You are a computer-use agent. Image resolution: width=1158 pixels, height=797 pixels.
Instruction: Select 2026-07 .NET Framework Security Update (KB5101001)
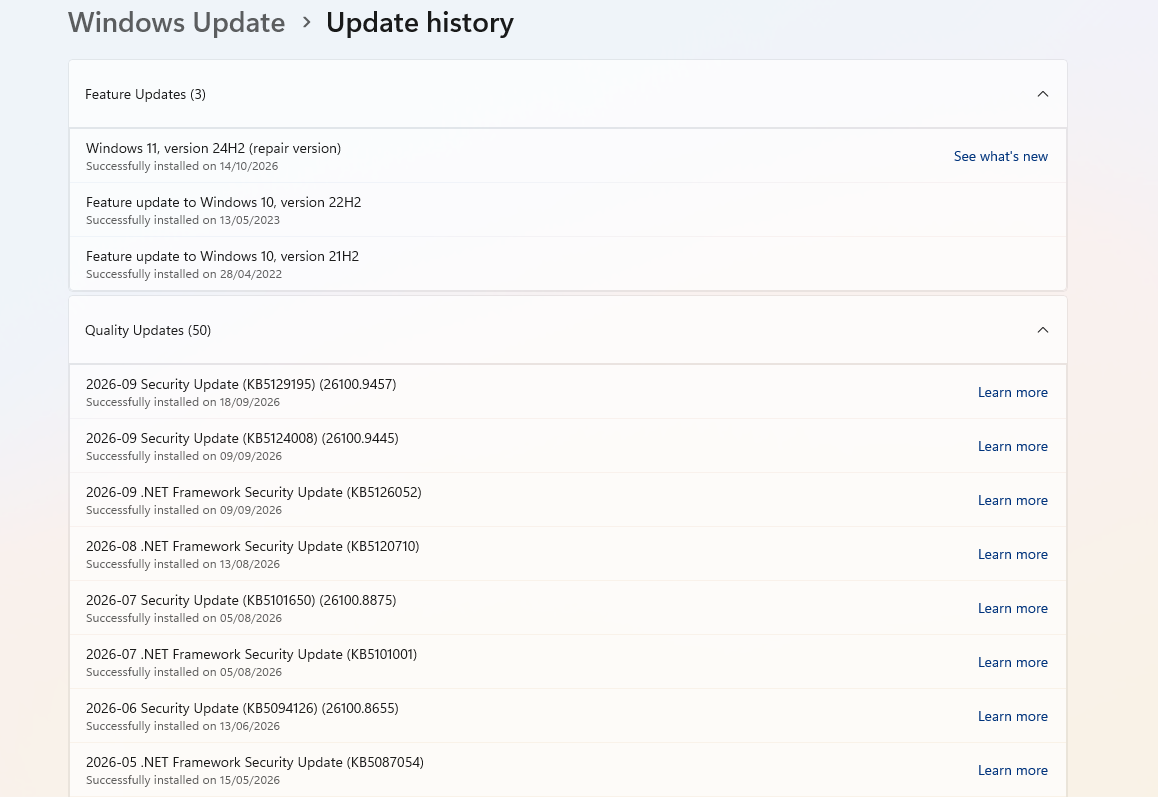point(251,654)
